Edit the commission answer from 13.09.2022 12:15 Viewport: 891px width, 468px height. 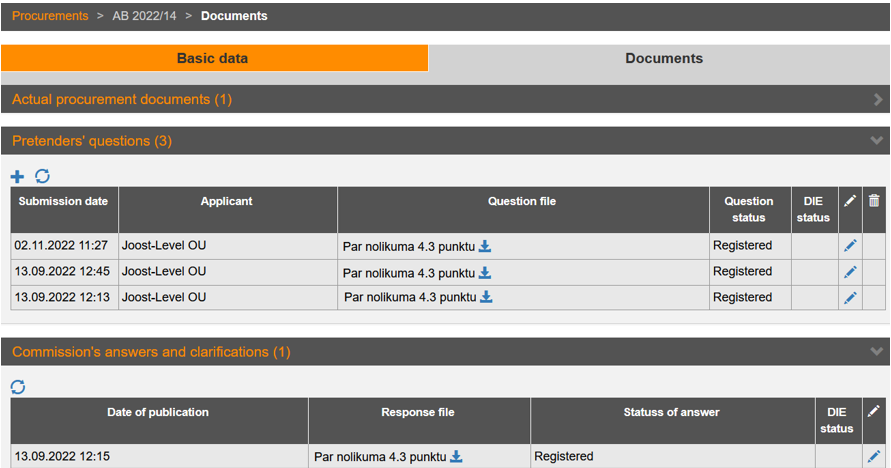tap(874, 457)
